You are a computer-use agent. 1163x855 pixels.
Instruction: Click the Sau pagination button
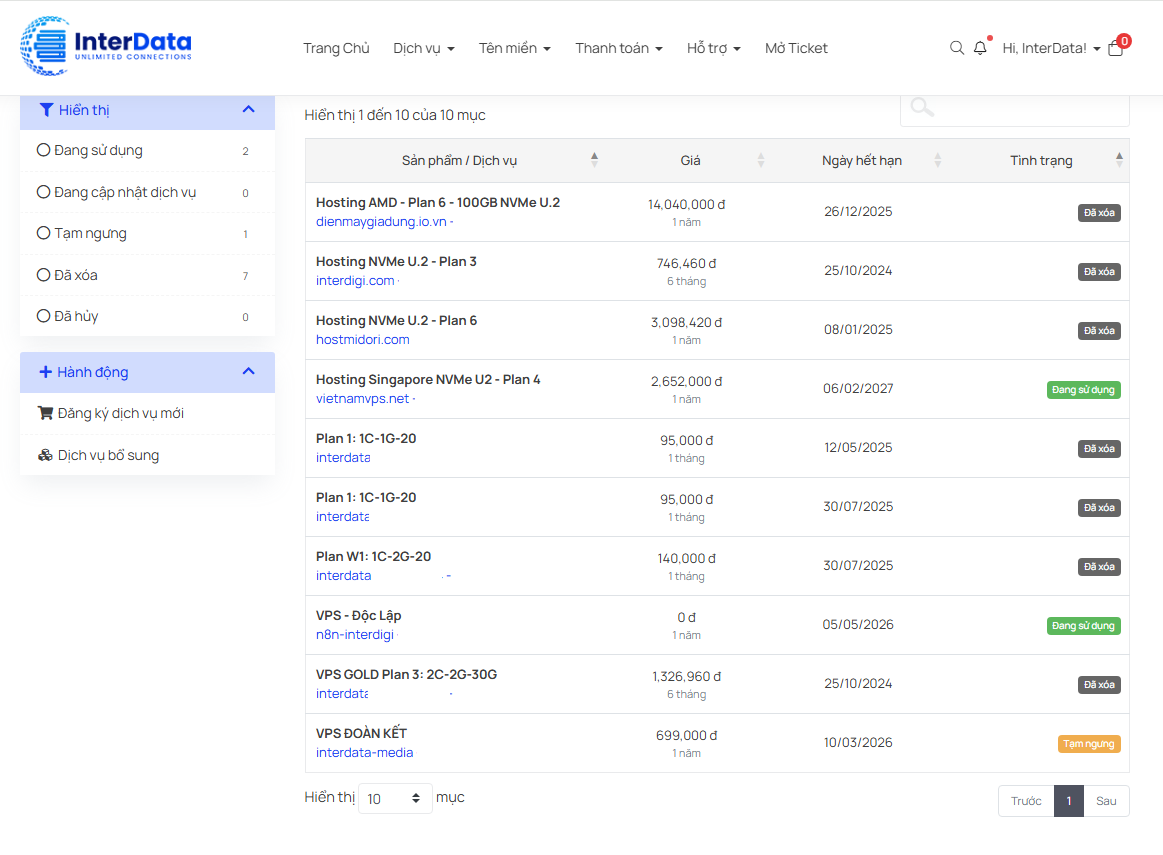click(1106, 801)
